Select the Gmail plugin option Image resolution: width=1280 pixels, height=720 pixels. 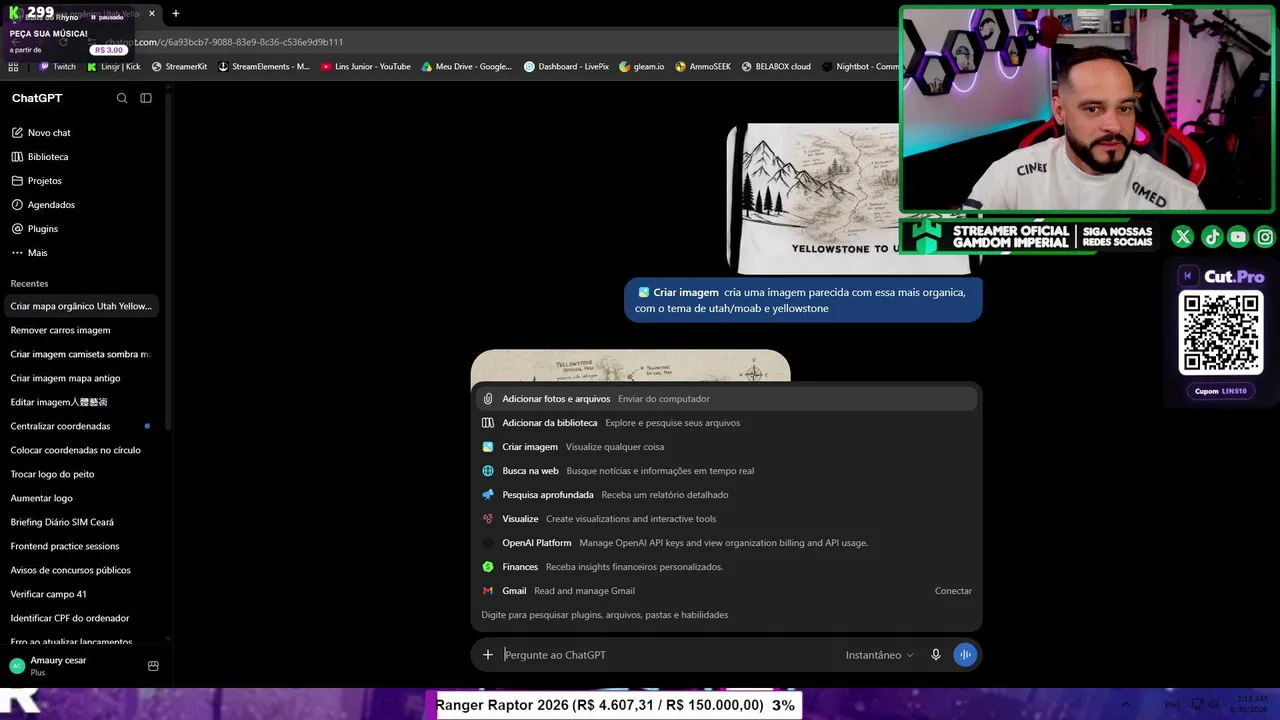(x=727, y=591)
